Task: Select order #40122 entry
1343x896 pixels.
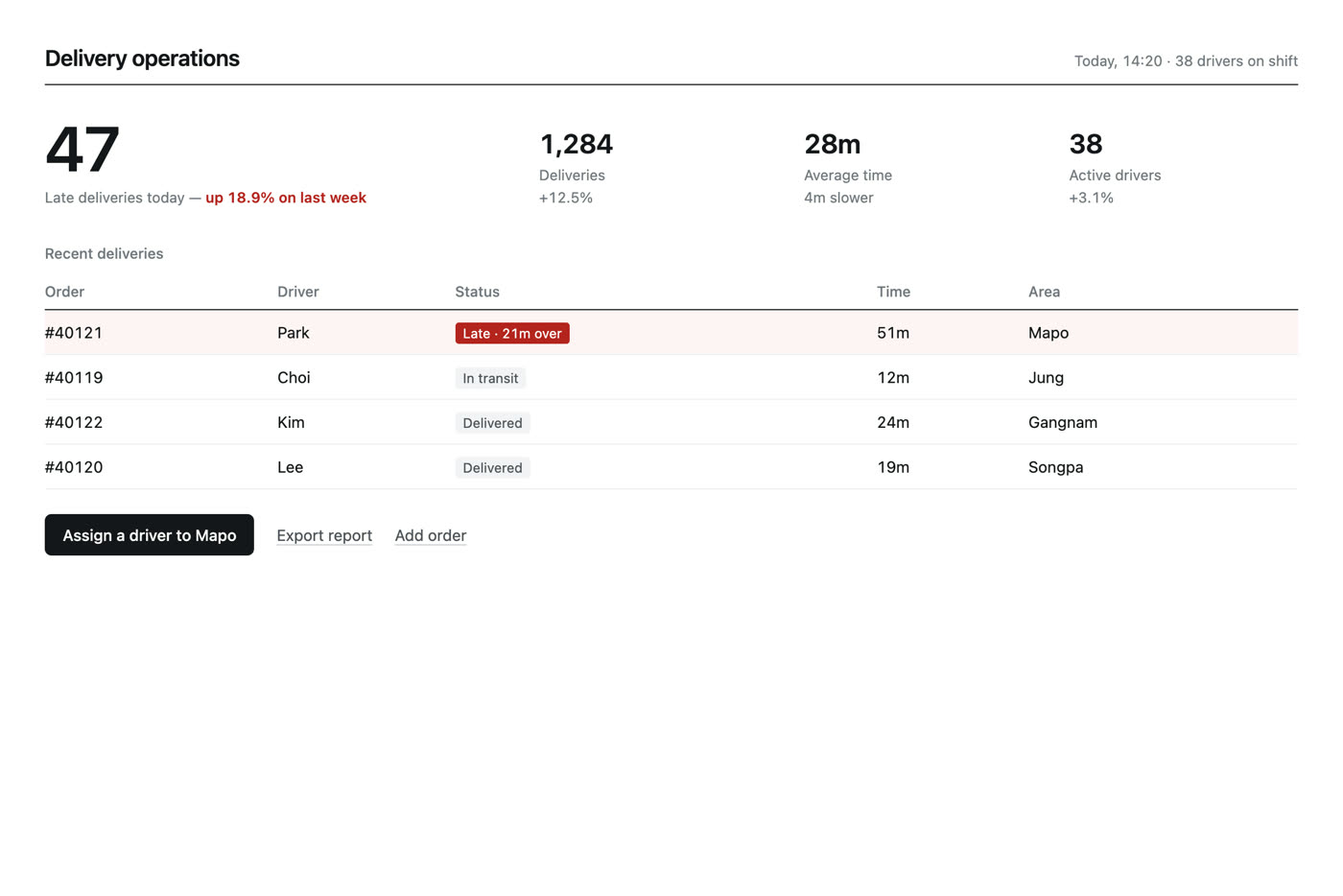Action: [671, 422]
